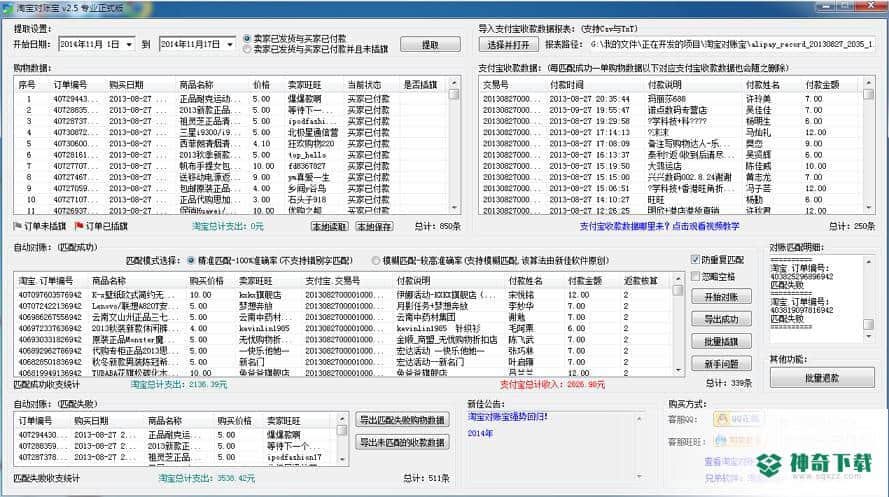Click the up arrow of the 购物数据 scrollbar
The height and width of the screenshot is (497, 889).
[454, 83]
